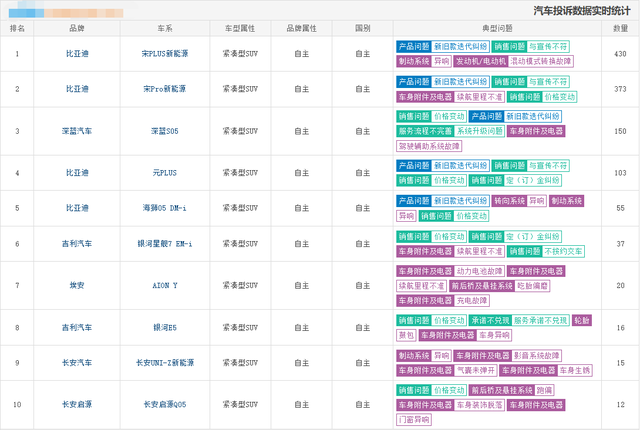The height and width of the screenshot is (430, 640).
Task: Click the 国别 column header
Action: [x=362, y=28]
